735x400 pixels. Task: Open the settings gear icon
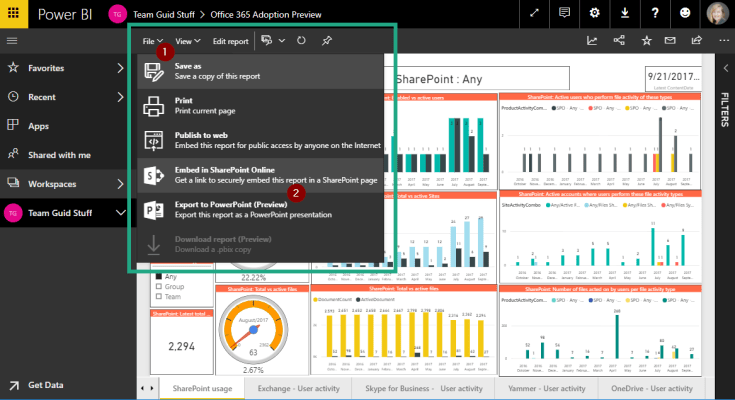tap(595, 14)
